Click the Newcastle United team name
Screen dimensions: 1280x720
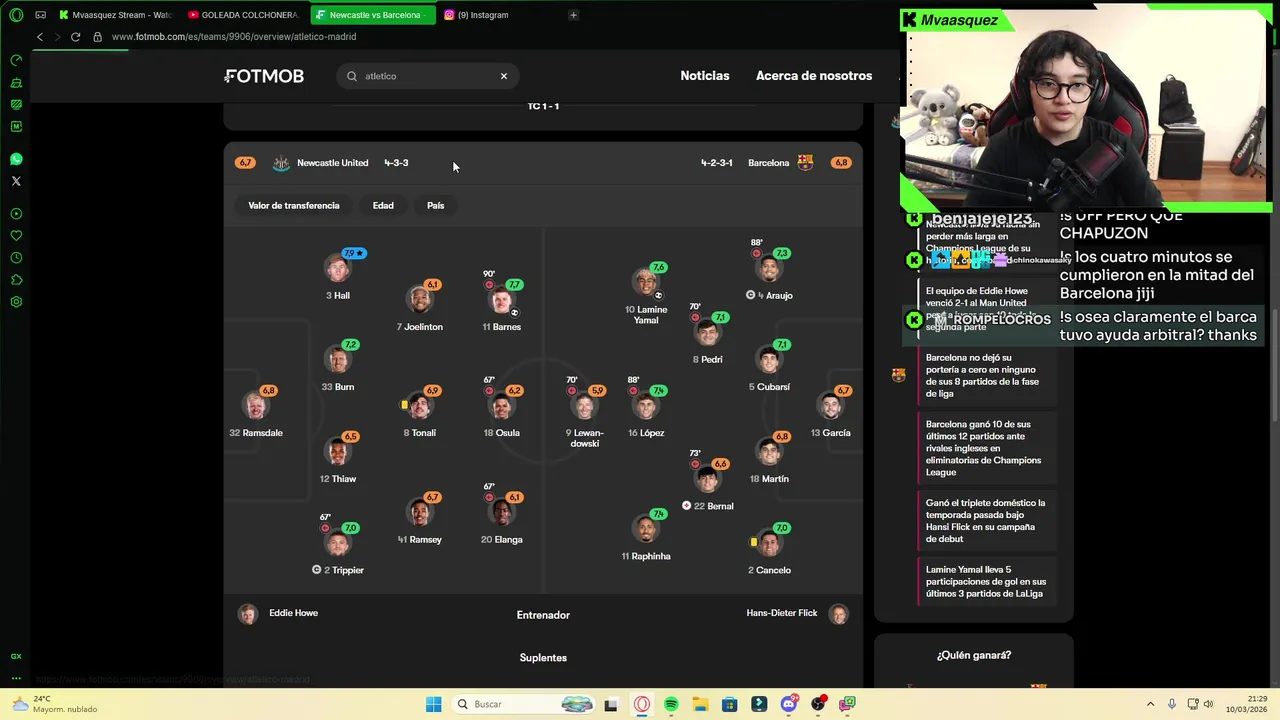point(332,163)
